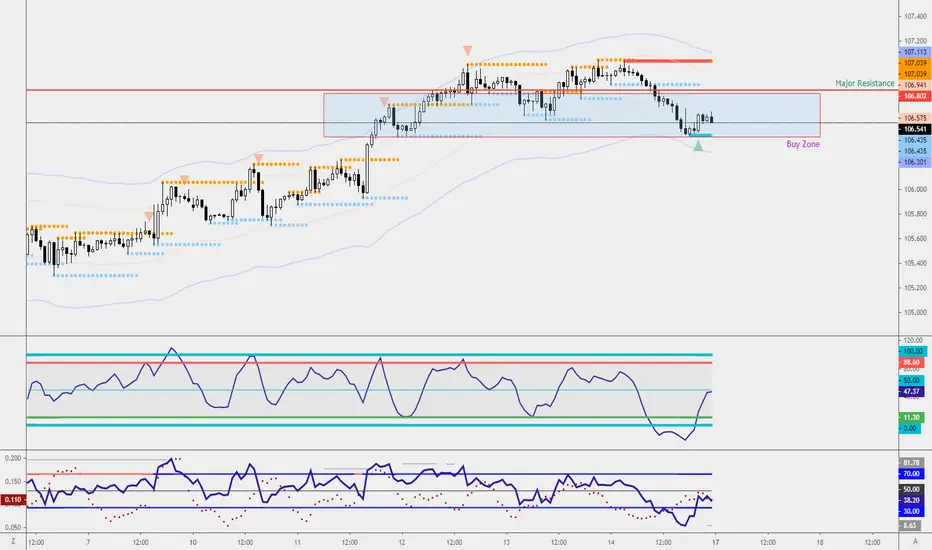Click the 106.000 price axis value
932x550 pixels.
pos(915,189)
